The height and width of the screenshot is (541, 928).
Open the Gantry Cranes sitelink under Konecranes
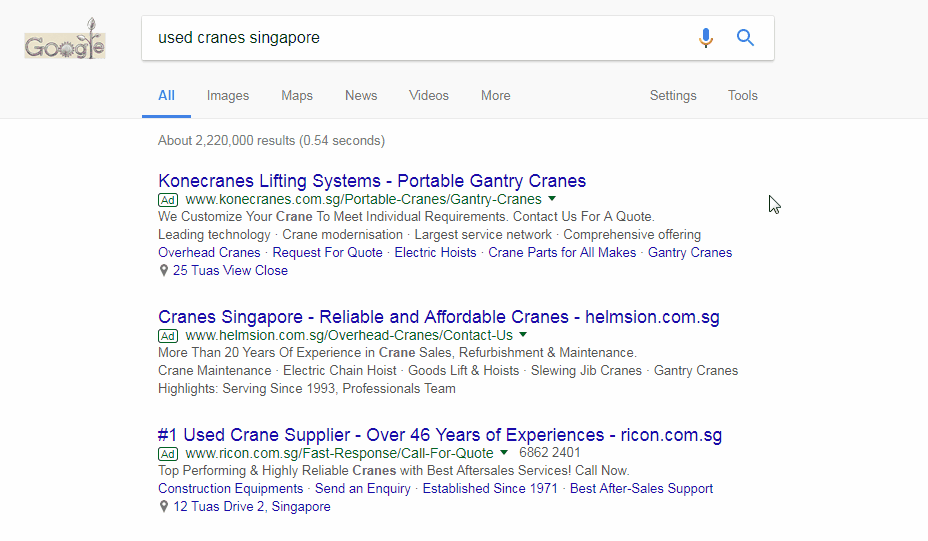[689, 253]
